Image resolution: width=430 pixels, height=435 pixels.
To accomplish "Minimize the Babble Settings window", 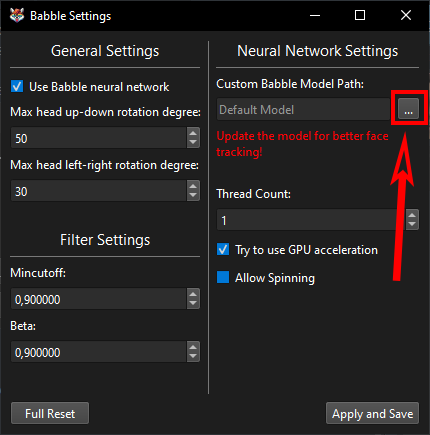I will tap(315, 15).
